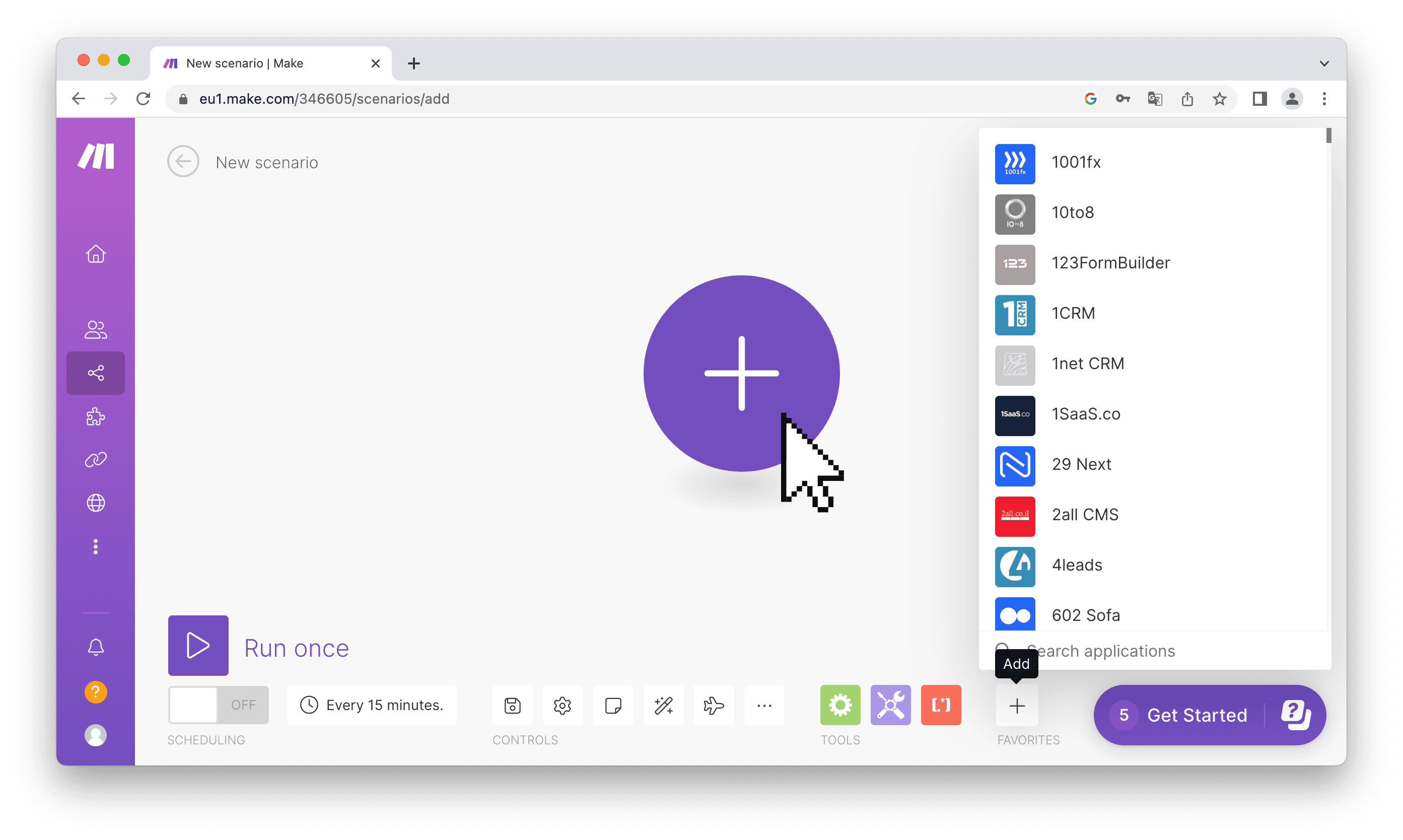The width and height of the screenshot is (1403, 840).
Task: Click the Get Started button
Action: (1197, 715)
